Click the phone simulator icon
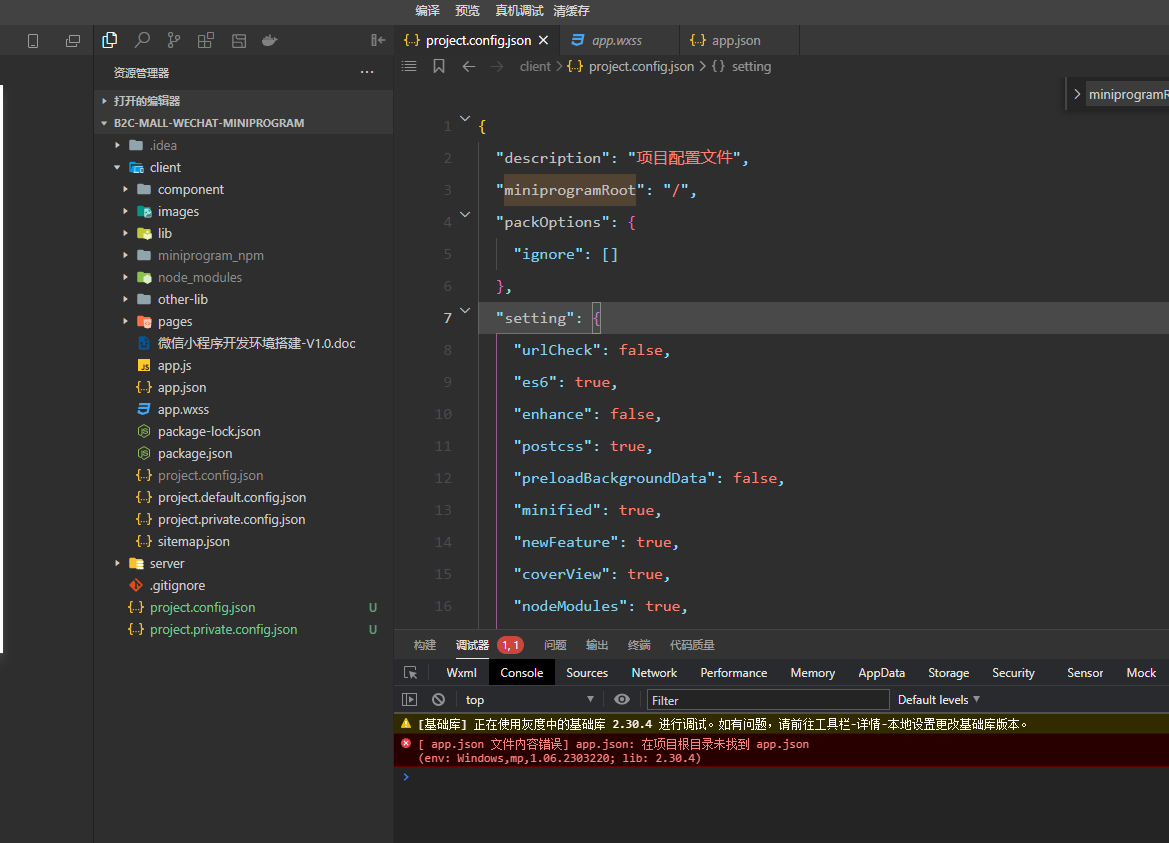This screenshot has width=1169, height=843. [33, 41]
